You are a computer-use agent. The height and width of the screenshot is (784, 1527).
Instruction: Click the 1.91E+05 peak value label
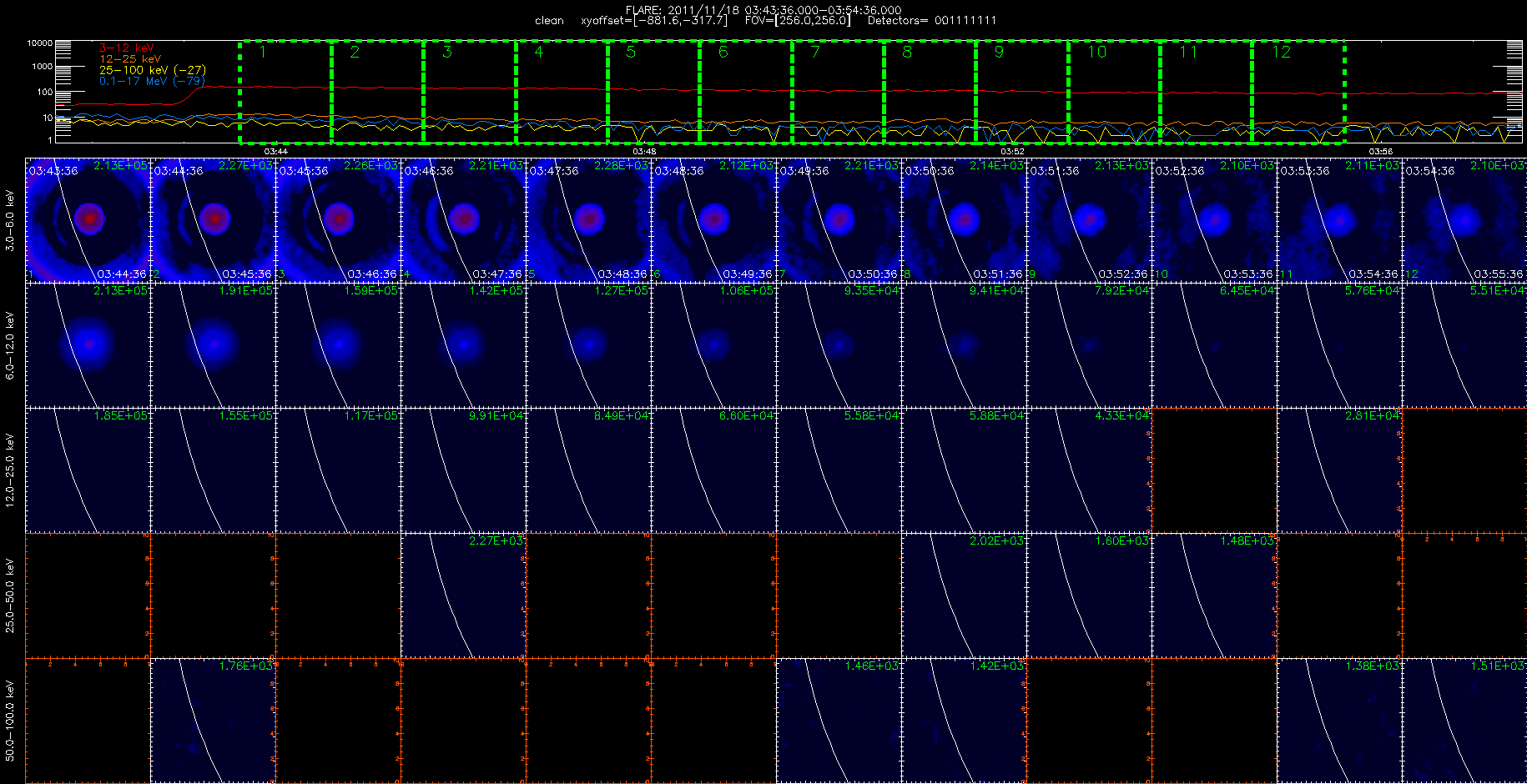[246, 291]
